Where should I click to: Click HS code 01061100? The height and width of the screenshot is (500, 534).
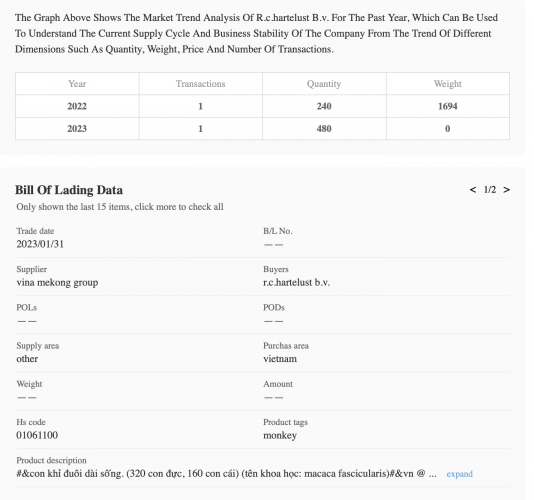point(37,435)
